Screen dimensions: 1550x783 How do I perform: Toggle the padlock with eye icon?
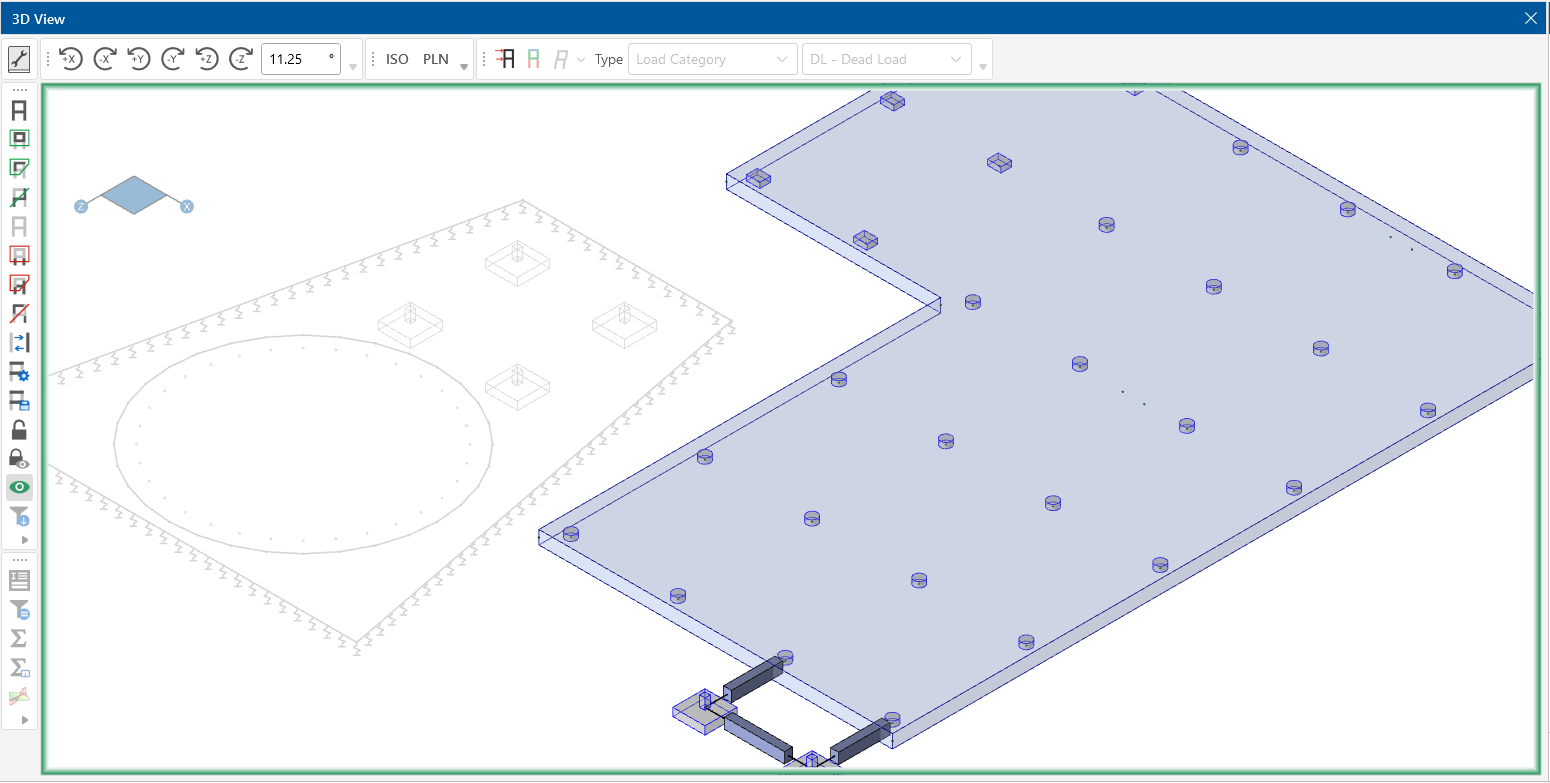coord(19,459)
